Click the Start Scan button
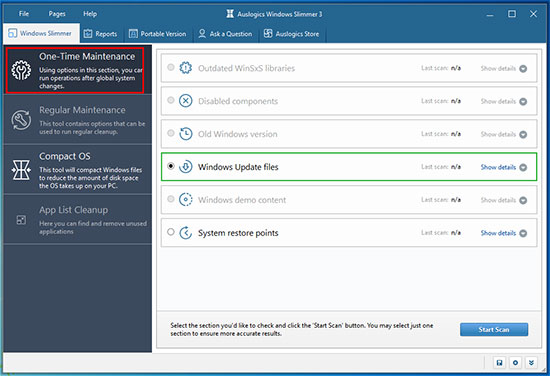This screenshot has width=550, height=376. tap(494, 330)
